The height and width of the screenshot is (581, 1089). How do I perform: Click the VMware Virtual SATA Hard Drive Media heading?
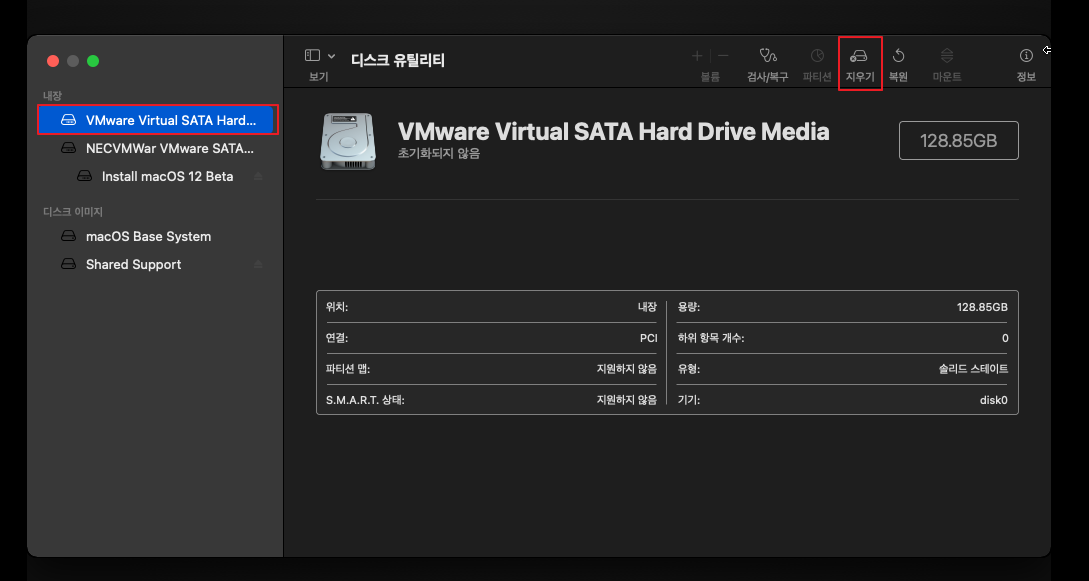click(613, 130)
